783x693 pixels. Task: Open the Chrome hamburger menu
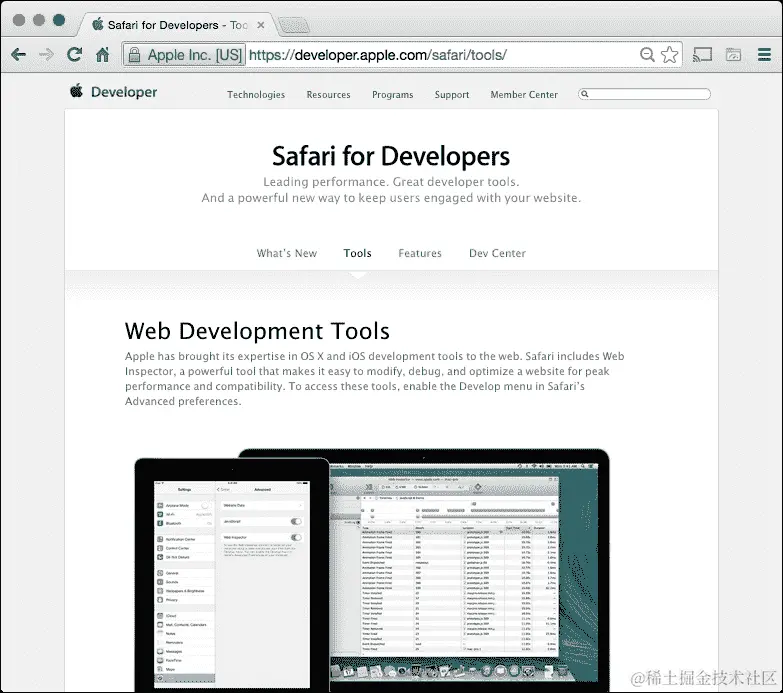[764, 54]
